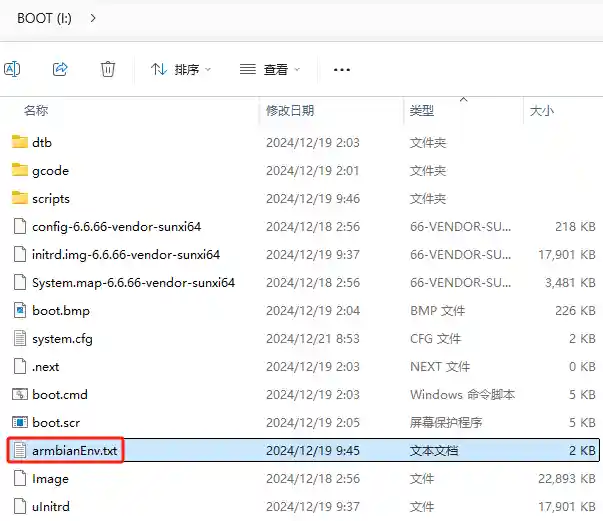Click the dtb folder name
This screenshot has width=603, height=521.
[42, 143]
